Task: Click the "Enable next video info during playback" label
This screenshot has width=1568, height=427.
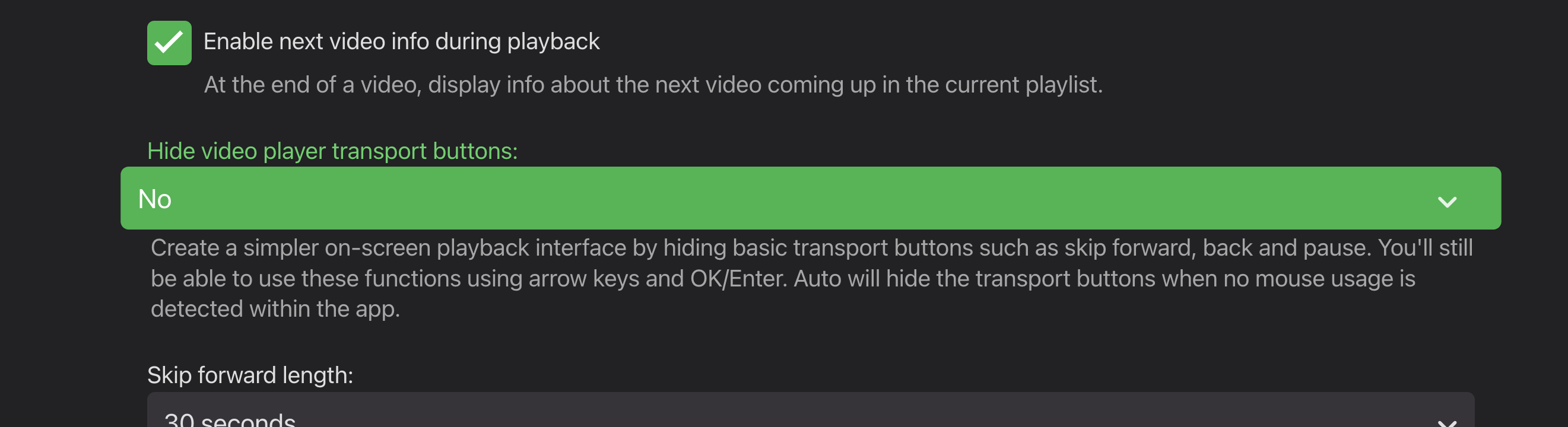Action: pos(401,42)
